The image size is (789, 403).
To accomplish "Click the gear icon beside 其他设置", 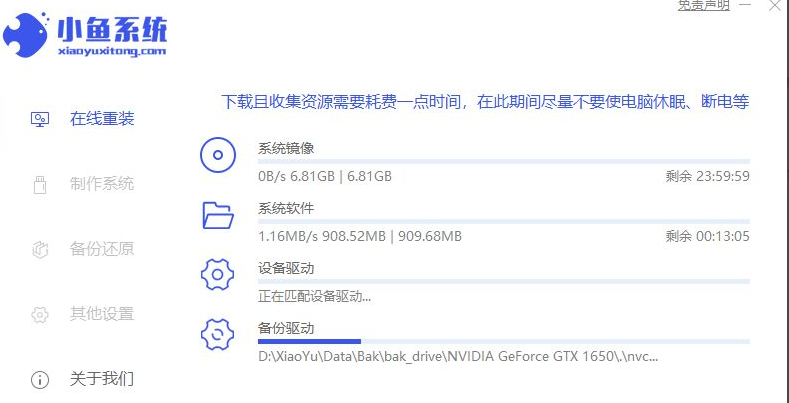I will (x=40, y=314).
